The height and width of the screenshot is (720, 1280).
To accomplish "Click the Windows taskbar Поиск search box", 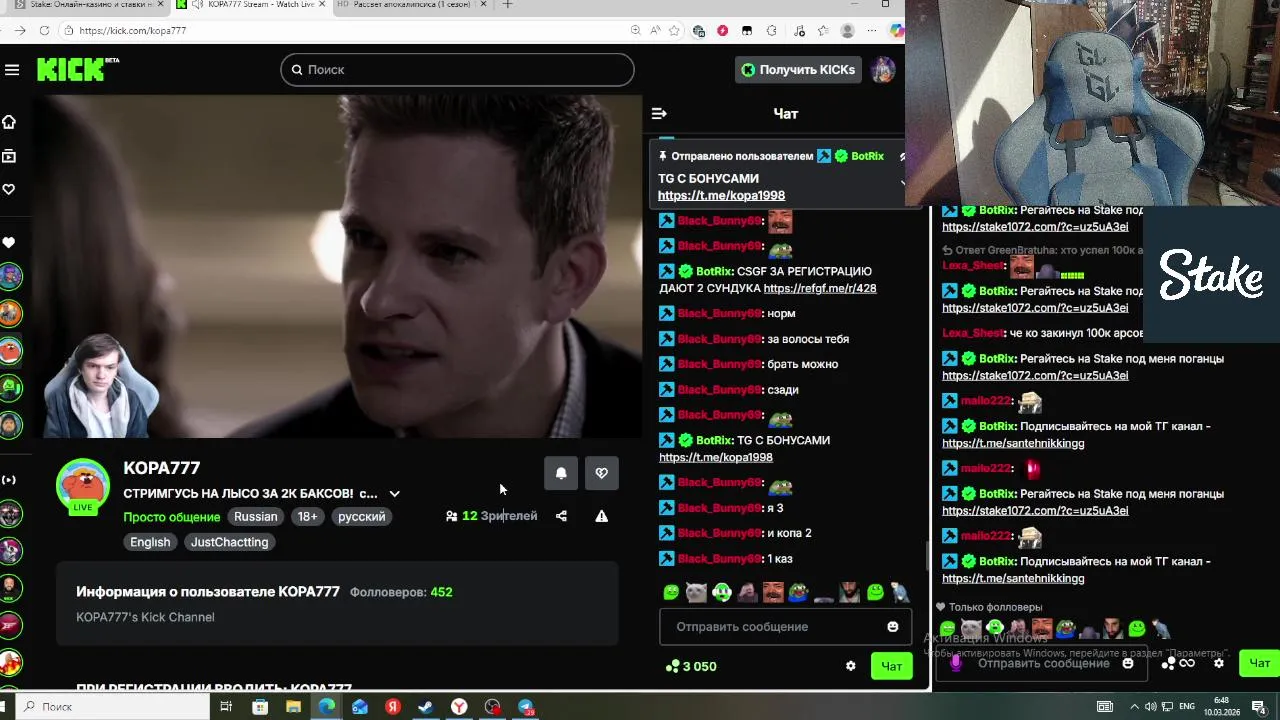I will 113,706.
